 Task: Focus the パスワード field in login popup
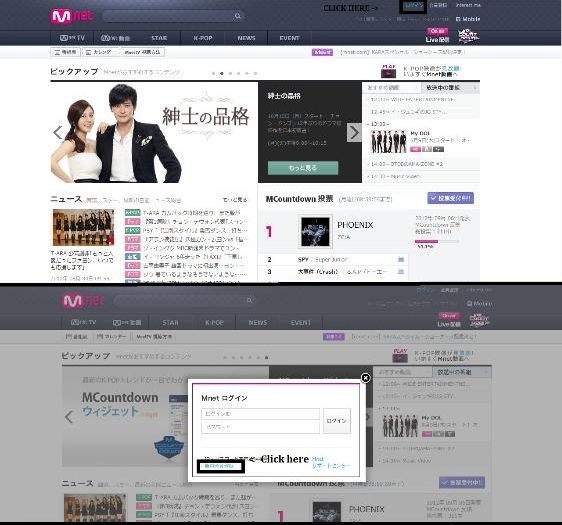pos(261,427)
